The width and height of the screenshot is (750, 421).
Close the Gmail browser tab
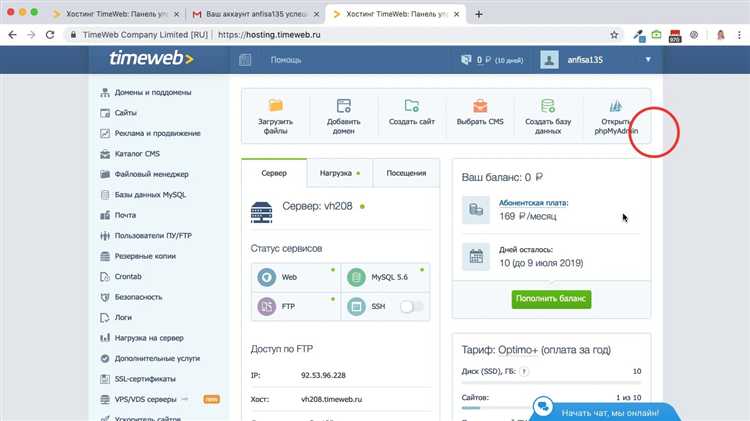(x=316, y=14)
